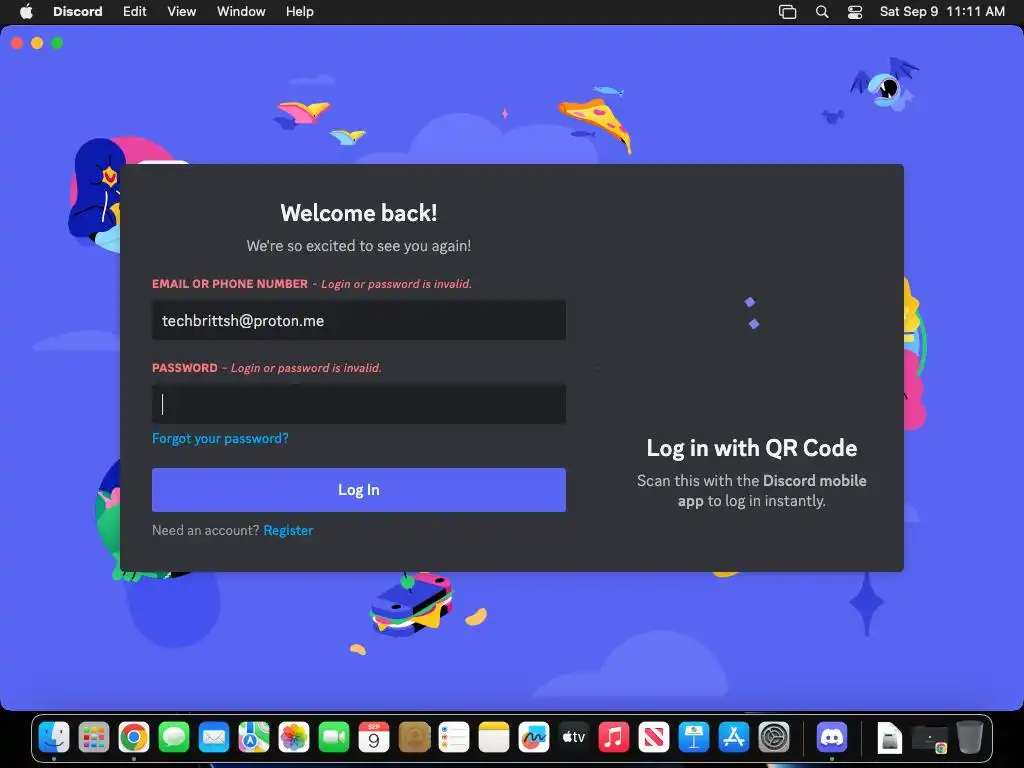Image resolution: width=1024 pixels, height=768 pixels.
Task: Open the document file icon in the dock
Action: (x=889, y=738)
